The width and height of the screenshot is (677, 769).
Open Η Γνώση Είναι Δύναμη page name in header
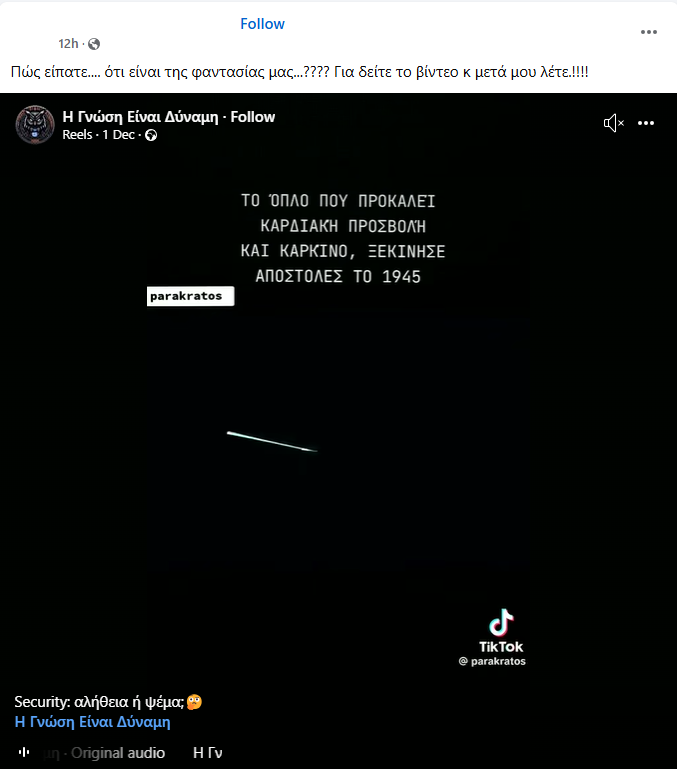click(140, 117)
